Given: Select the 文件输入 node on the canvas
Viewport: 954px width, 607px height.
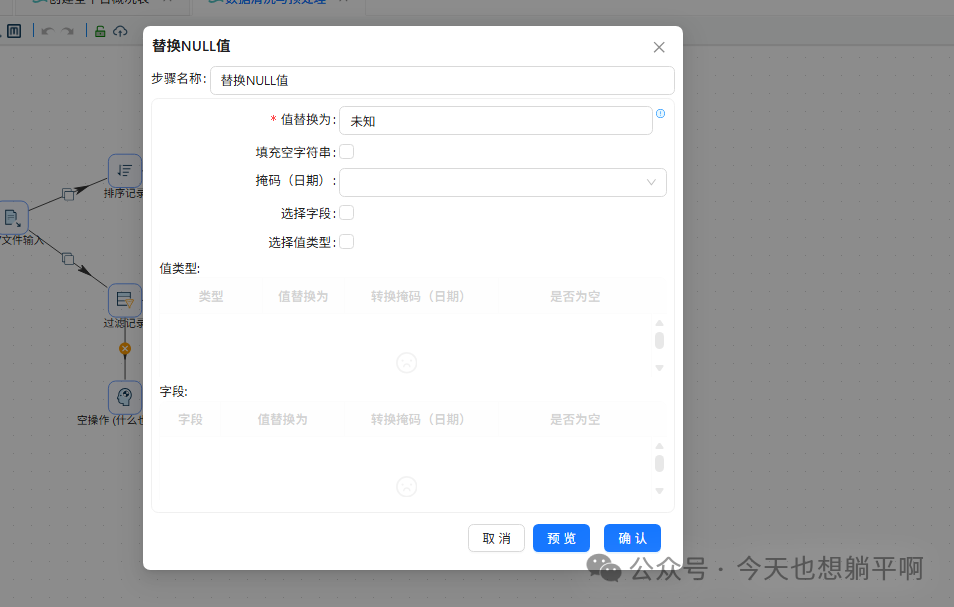Looking at the screenshot, I should (13, 217).
